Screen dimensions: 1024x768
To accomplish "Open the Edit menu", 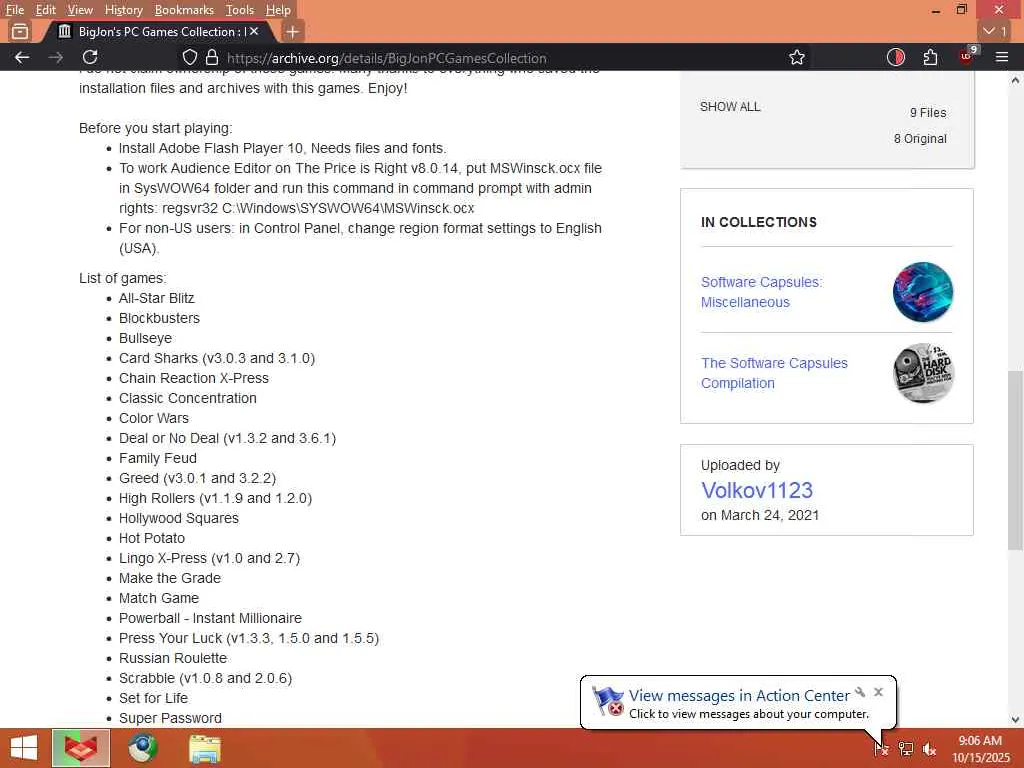I will pyautogui.click(x=45, y=10).
